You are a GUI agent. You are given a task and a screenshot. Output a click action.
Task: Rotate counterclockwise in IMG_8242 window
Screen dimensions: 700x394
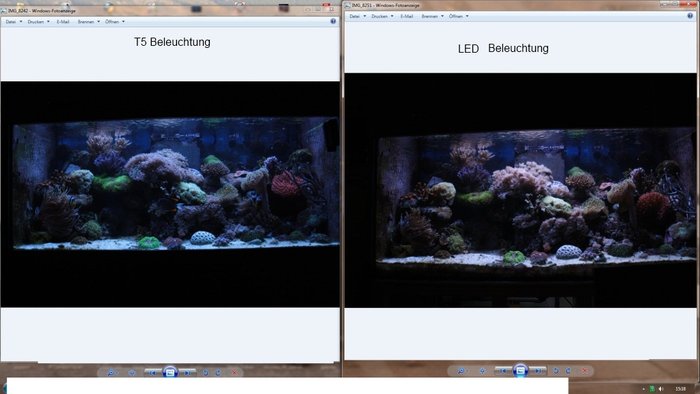(206, 372)
